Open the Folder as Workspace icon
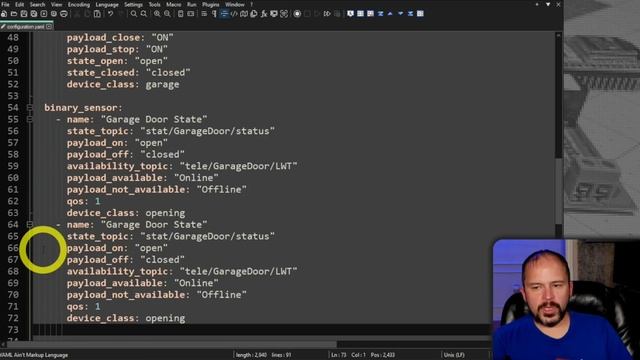The height and width of the screenshot is (360, 640). click(273, 14)
